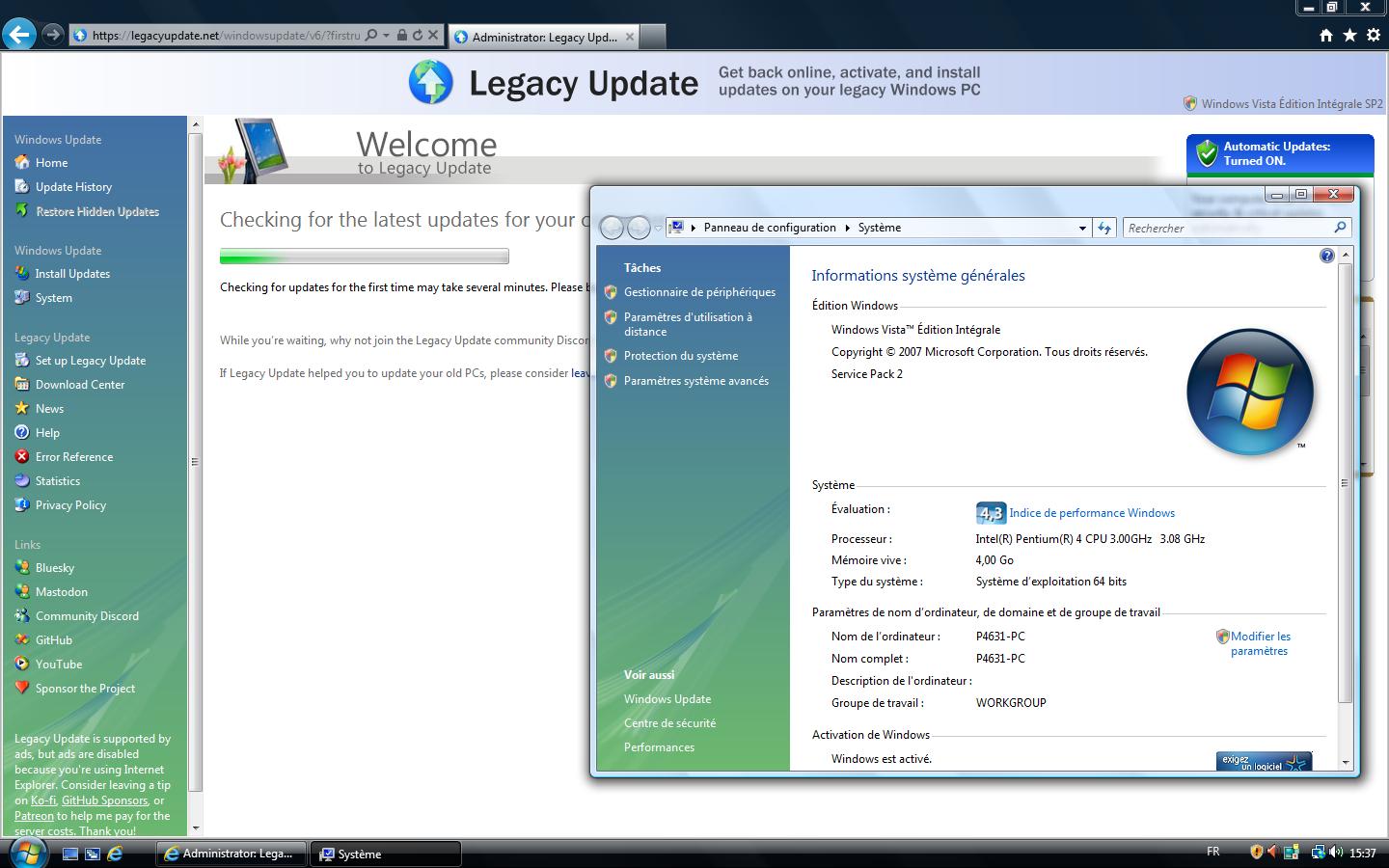Click the Rechercher search field
The height and width of the screenshot is (868, 1389).
(x=1228, y=228)
